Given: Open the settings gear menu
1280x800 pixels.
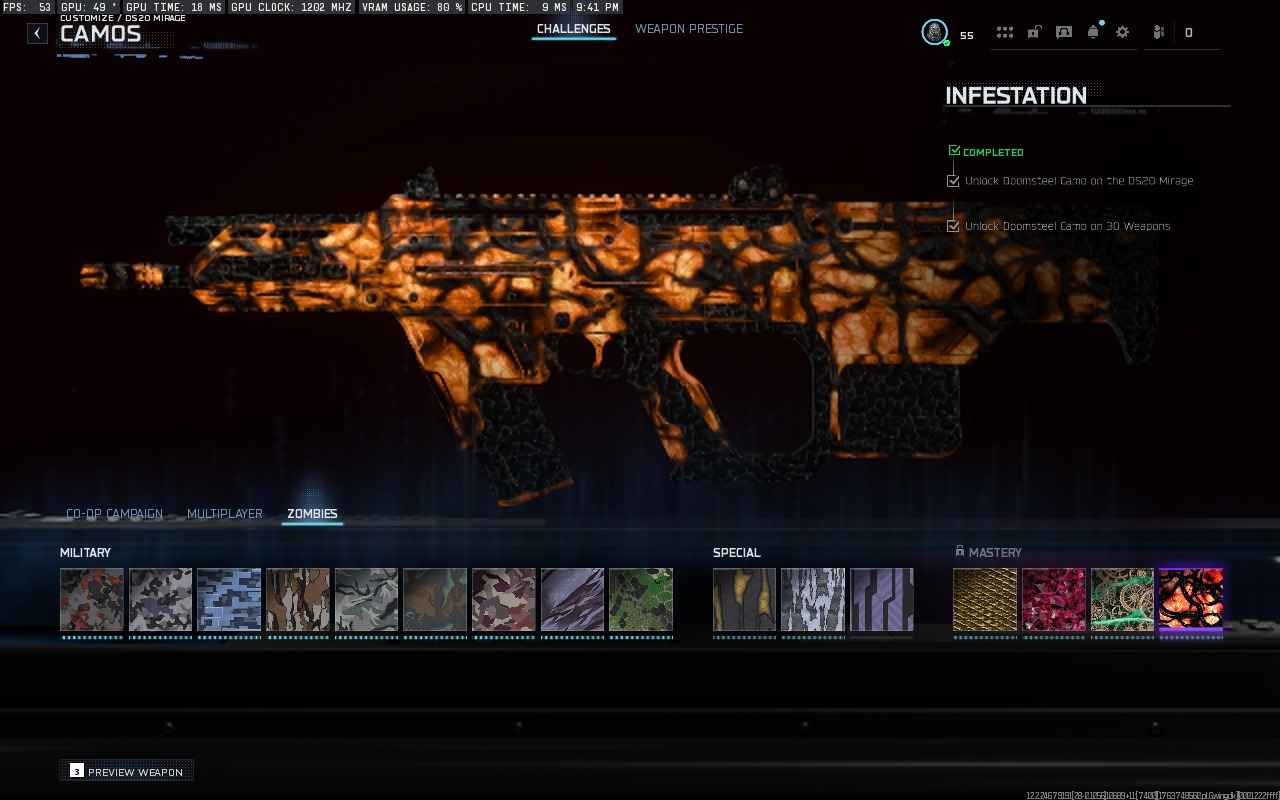Looking at the screenshot, I should [x=1122, y=32].
